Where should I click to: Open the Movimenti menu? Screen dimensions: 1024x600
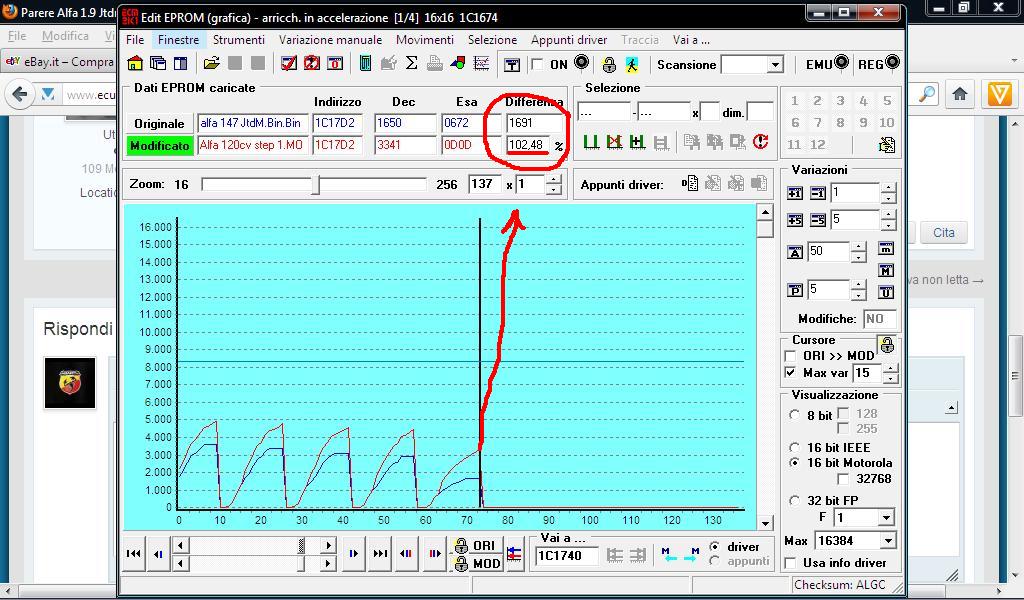(424, 40)
